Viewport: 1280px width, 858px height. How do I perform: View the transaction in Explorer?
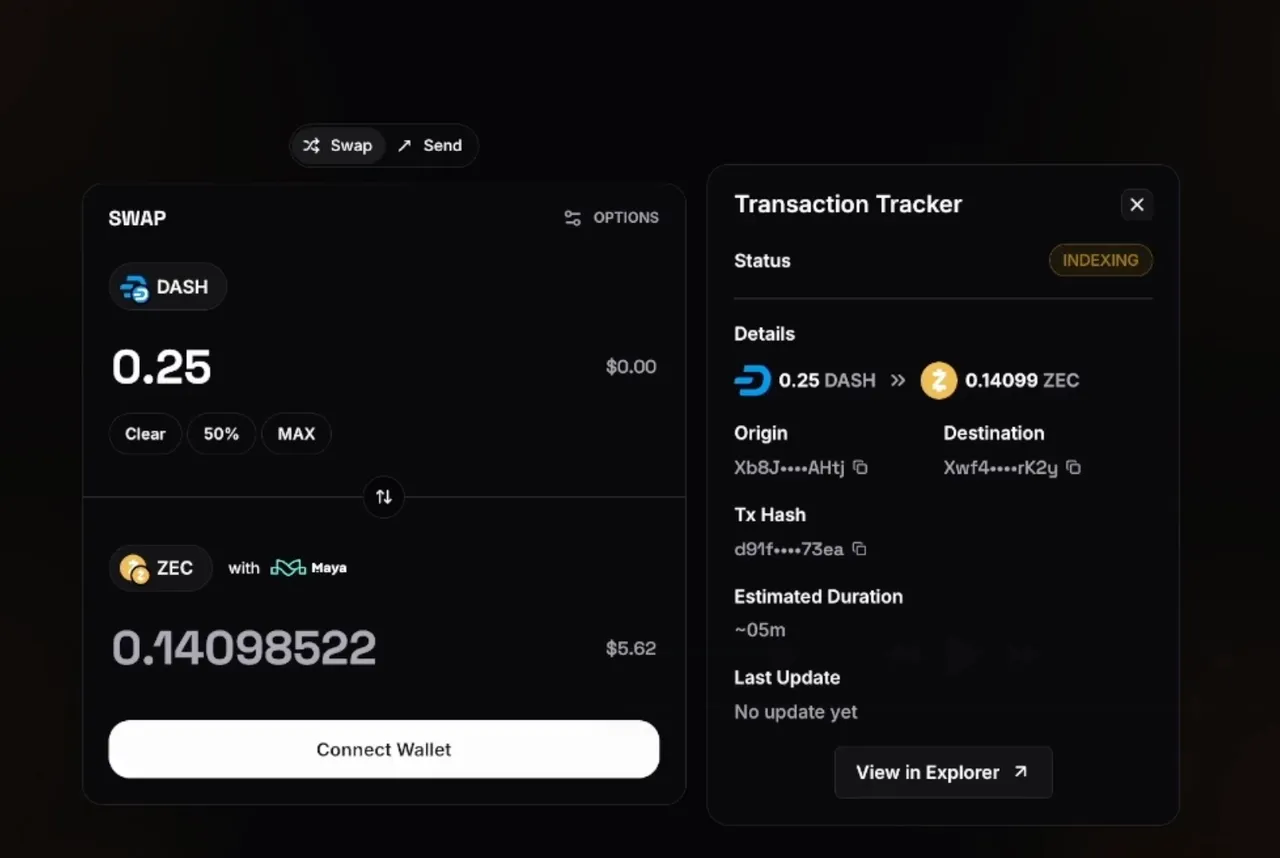pyautogui.click(x=943, y=772)
